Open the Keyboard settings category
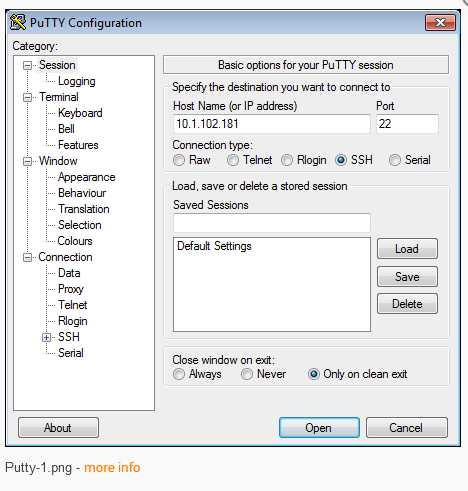The width and height of the screenshot is (468, 491). (80, 113)
